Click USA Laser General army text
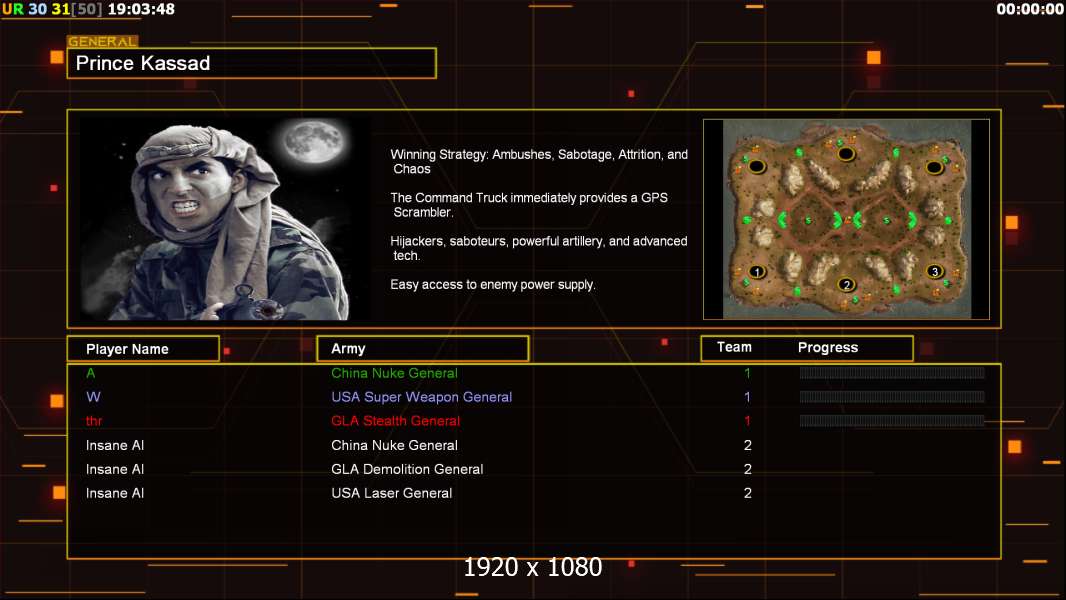The height and width of the screenshot is (600, 1066). [392, 493]
